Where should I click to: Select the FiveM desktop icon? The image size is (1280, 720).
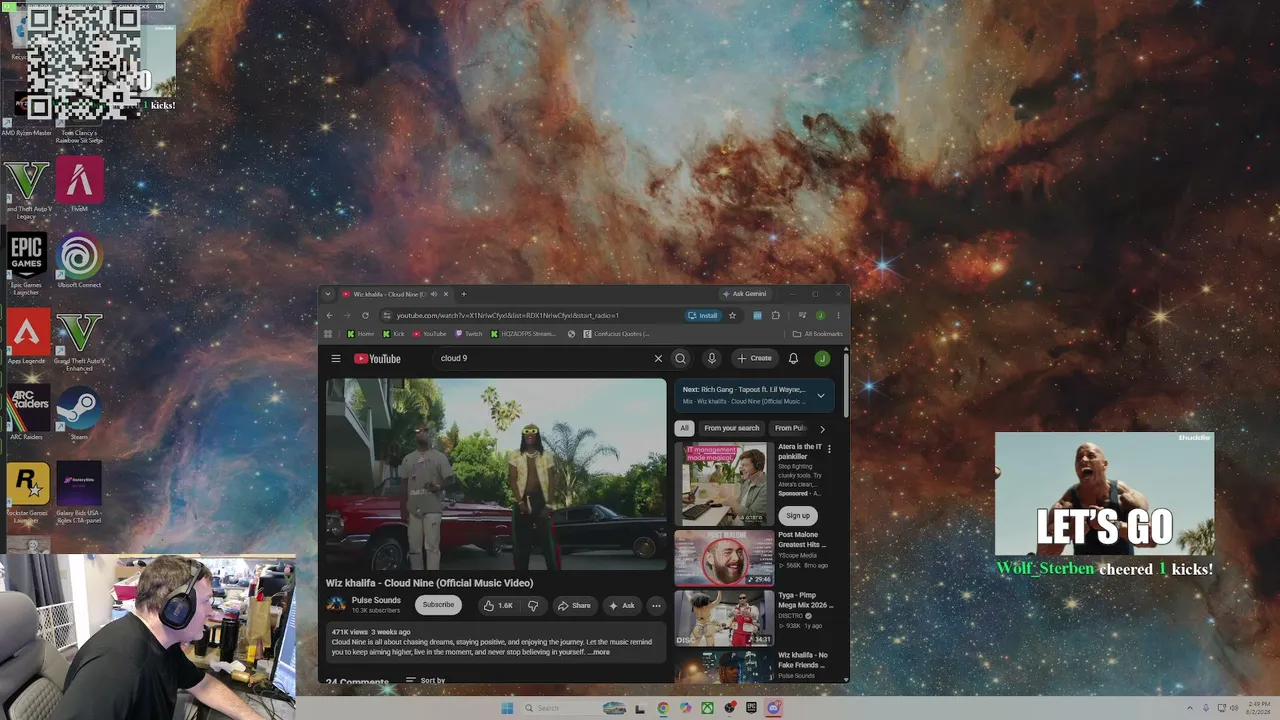point(79,185)
